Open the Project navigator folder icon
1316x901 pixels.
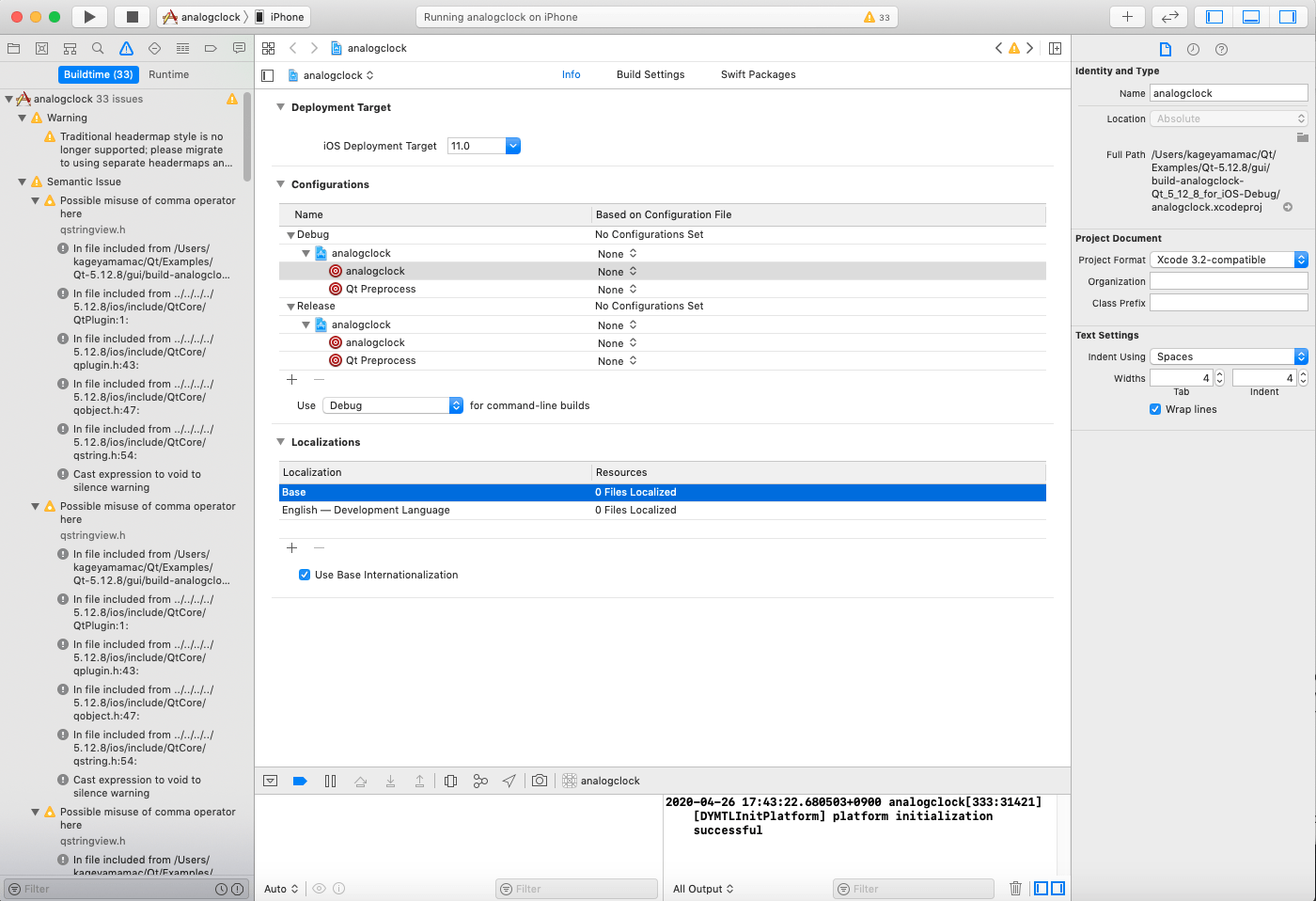(14, 48)
